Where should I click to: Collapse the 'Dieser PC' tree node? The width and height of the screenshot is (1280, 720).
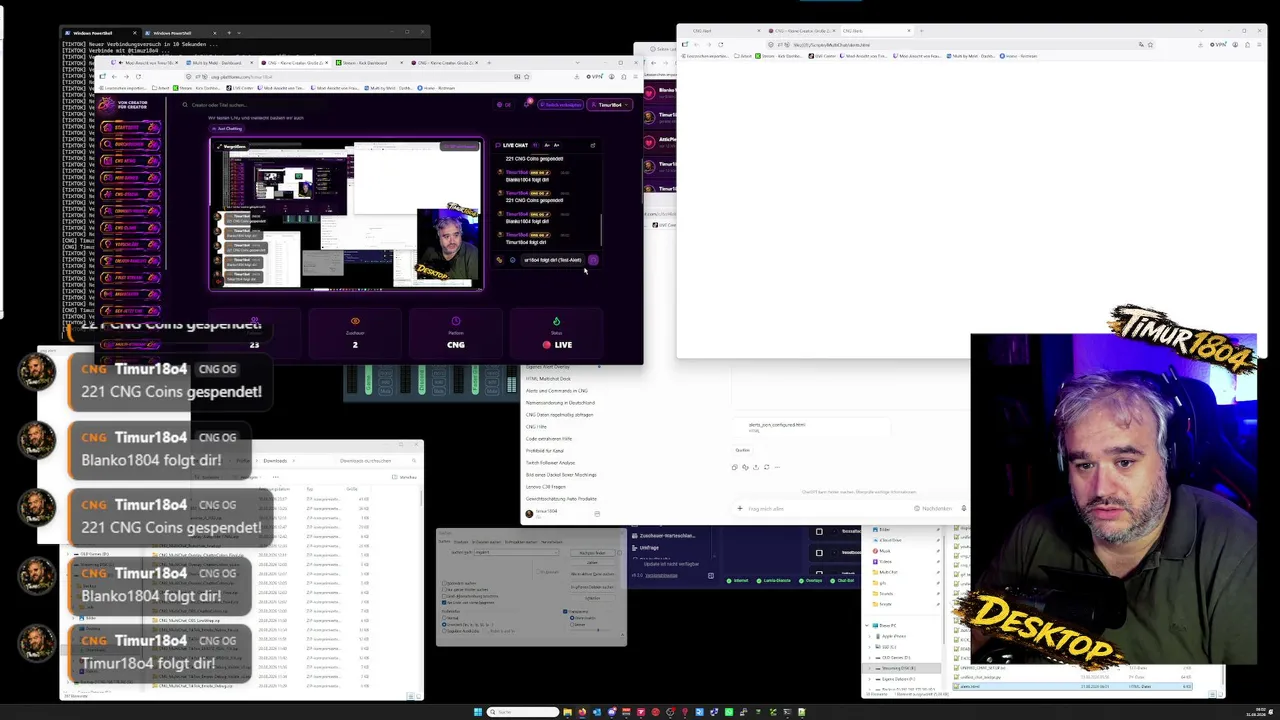tap(869, 625)
